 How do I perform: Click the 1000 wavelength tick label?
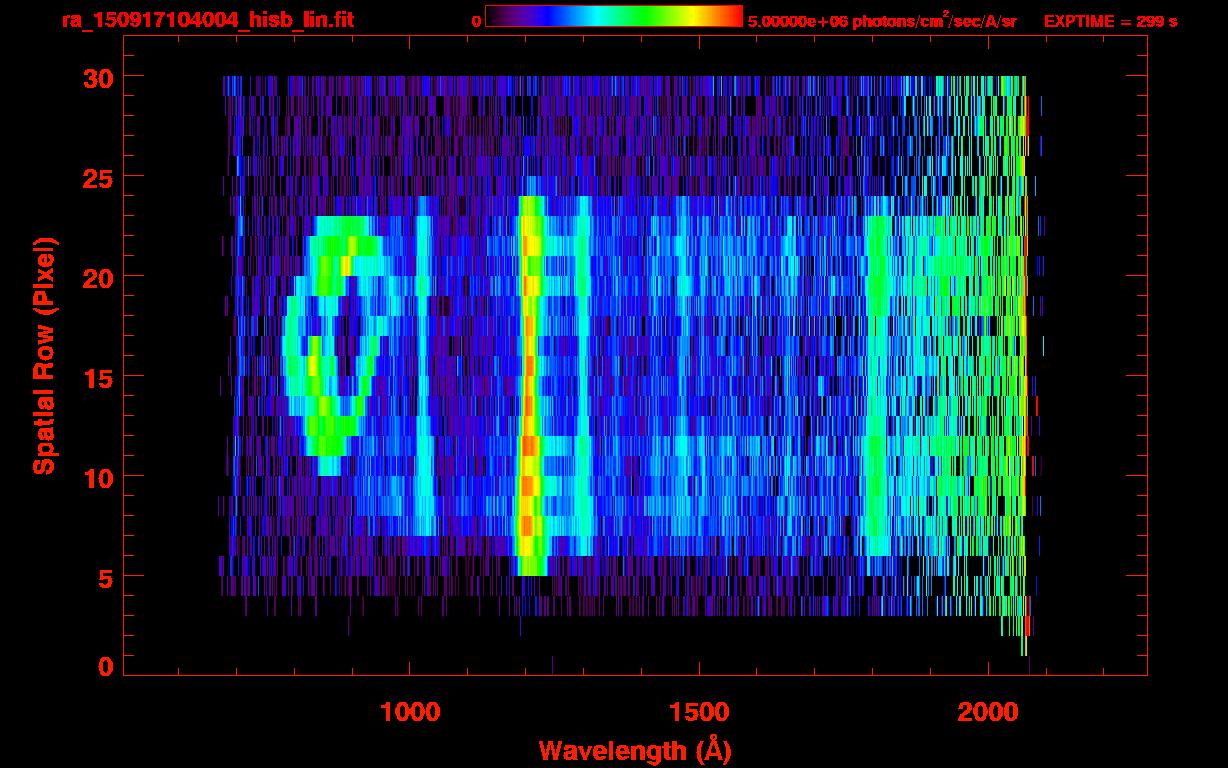[410, 712]
